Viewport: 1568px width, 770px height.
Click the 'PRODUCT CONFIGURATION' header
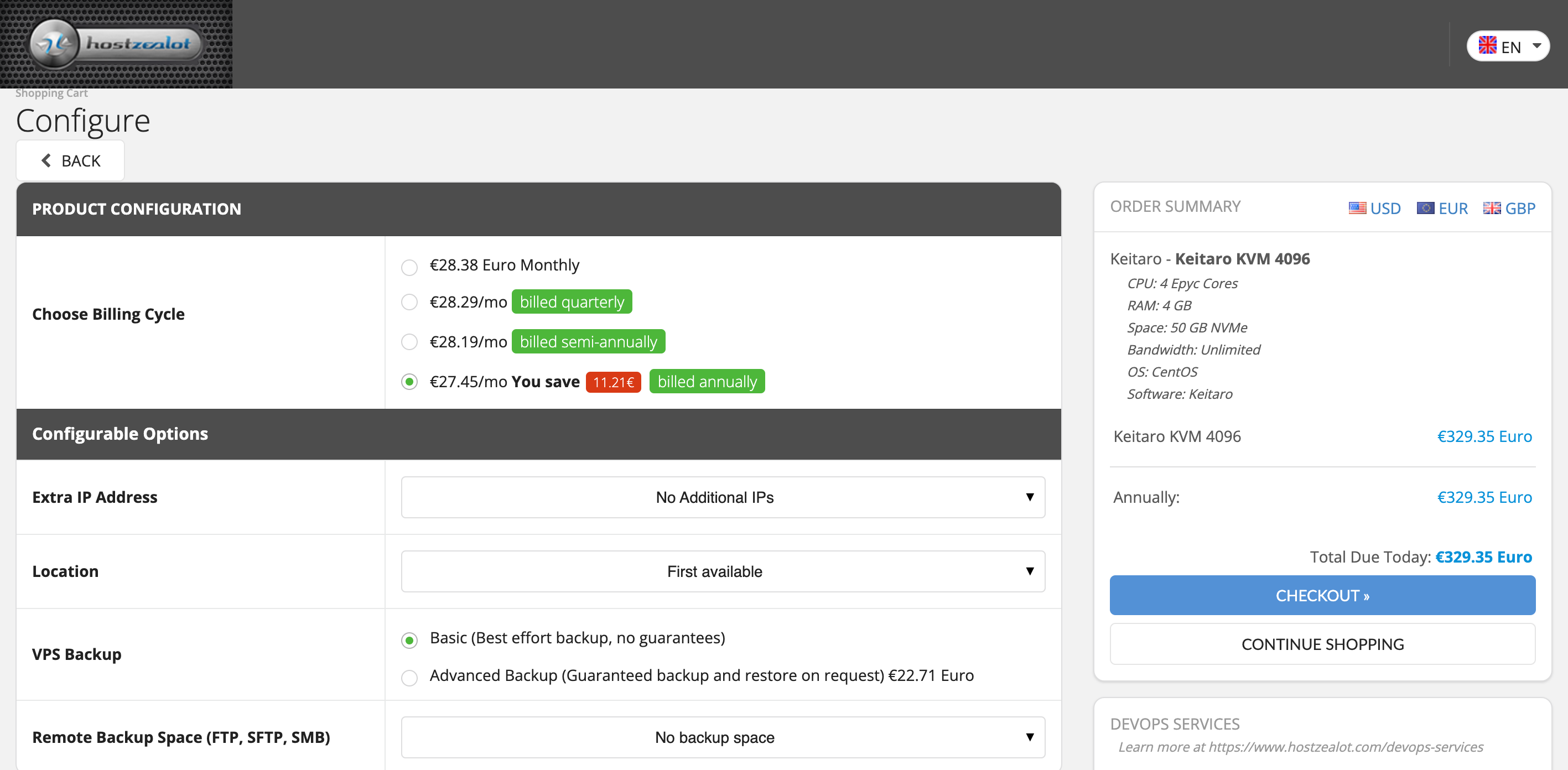136,210
